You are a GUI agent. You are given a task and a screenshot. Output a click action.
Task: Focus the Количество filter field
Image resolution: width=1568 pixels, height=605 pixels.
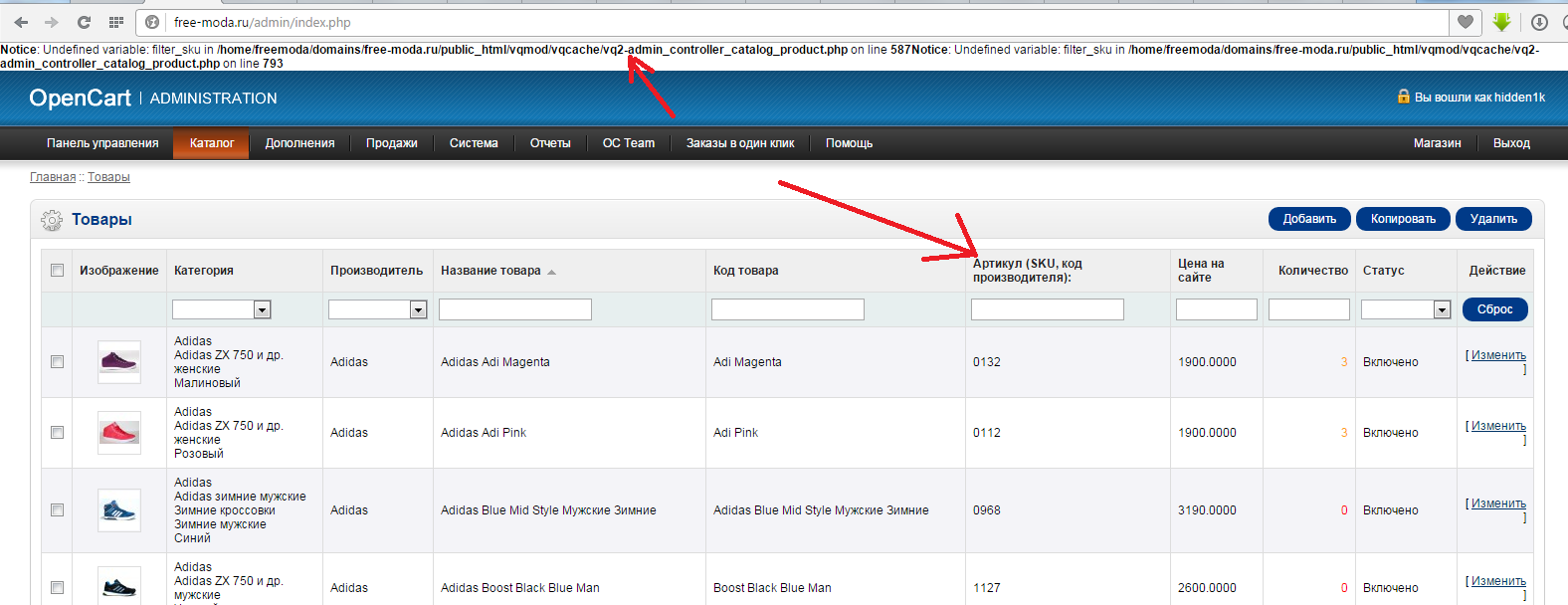click(x=1309, y=309)
